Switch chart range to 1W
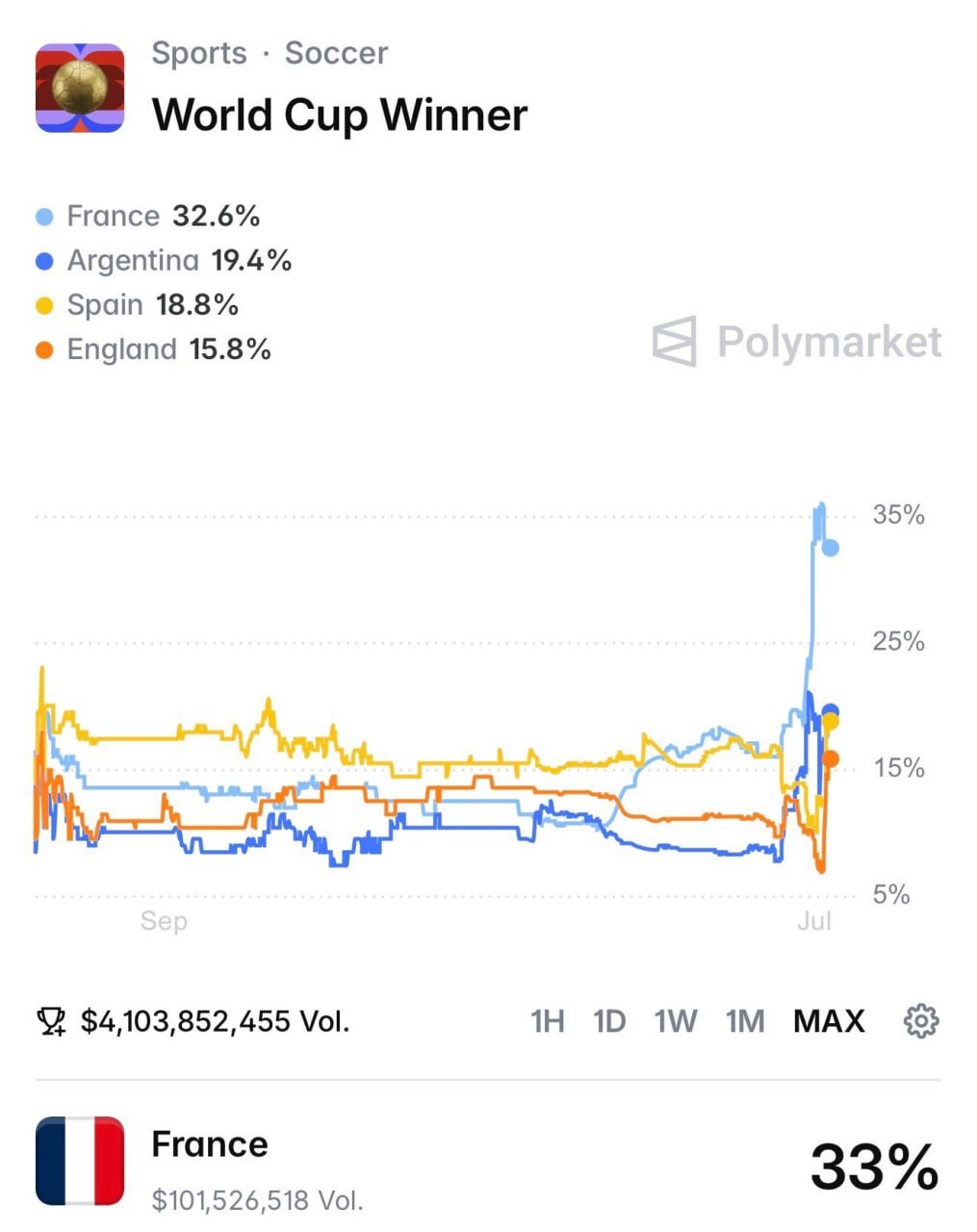Viewport: 977px width, 1232px height. 676,1021
